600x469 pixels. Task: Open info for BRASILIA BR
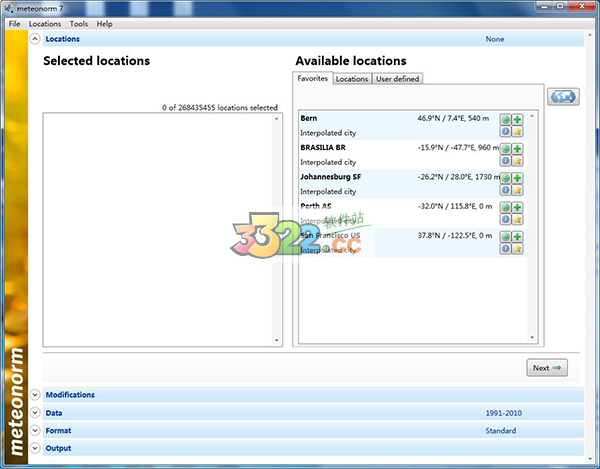pos(505,161)
